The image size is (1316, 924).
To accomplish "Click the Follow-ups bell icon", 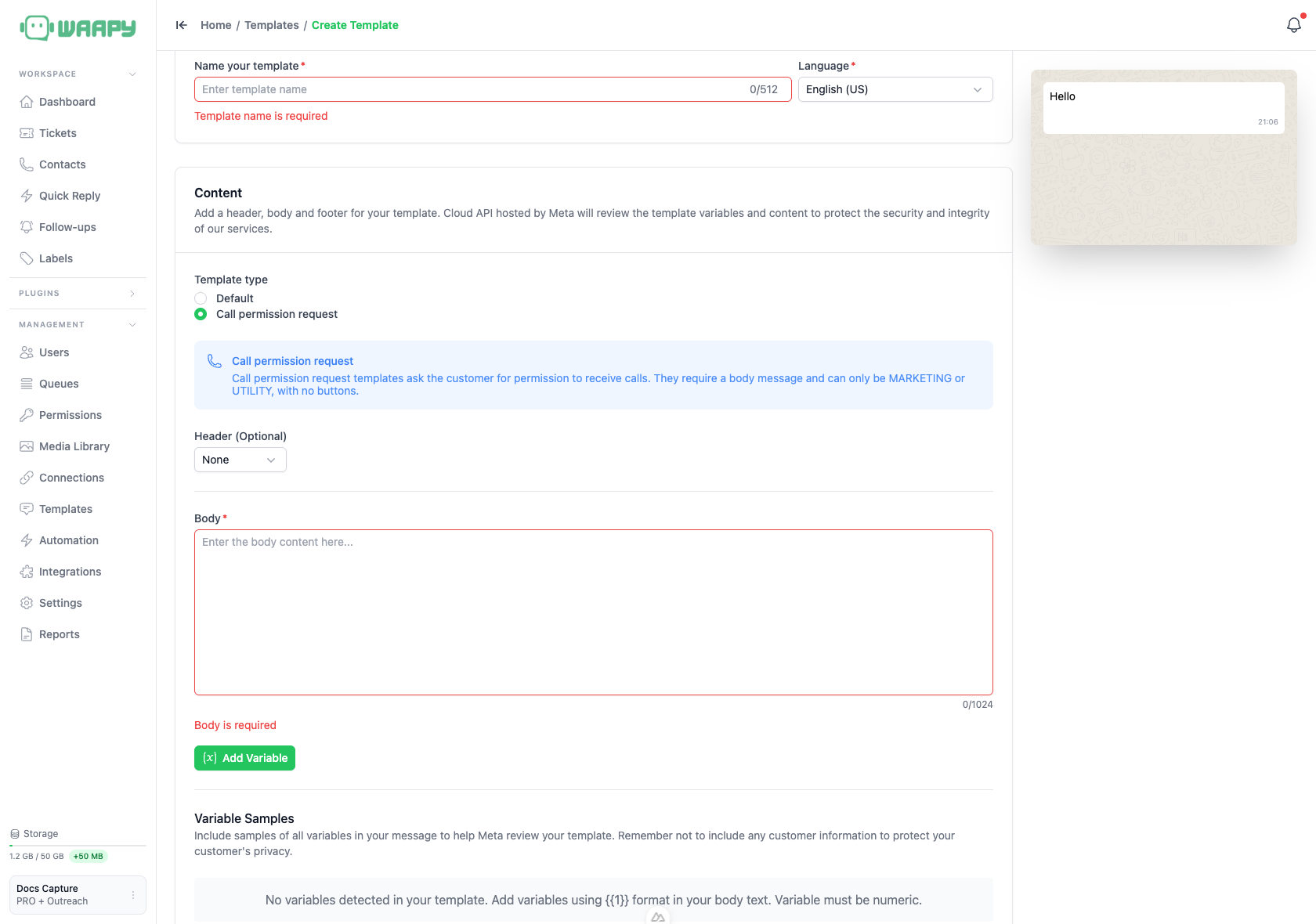I will pos(27,227).
